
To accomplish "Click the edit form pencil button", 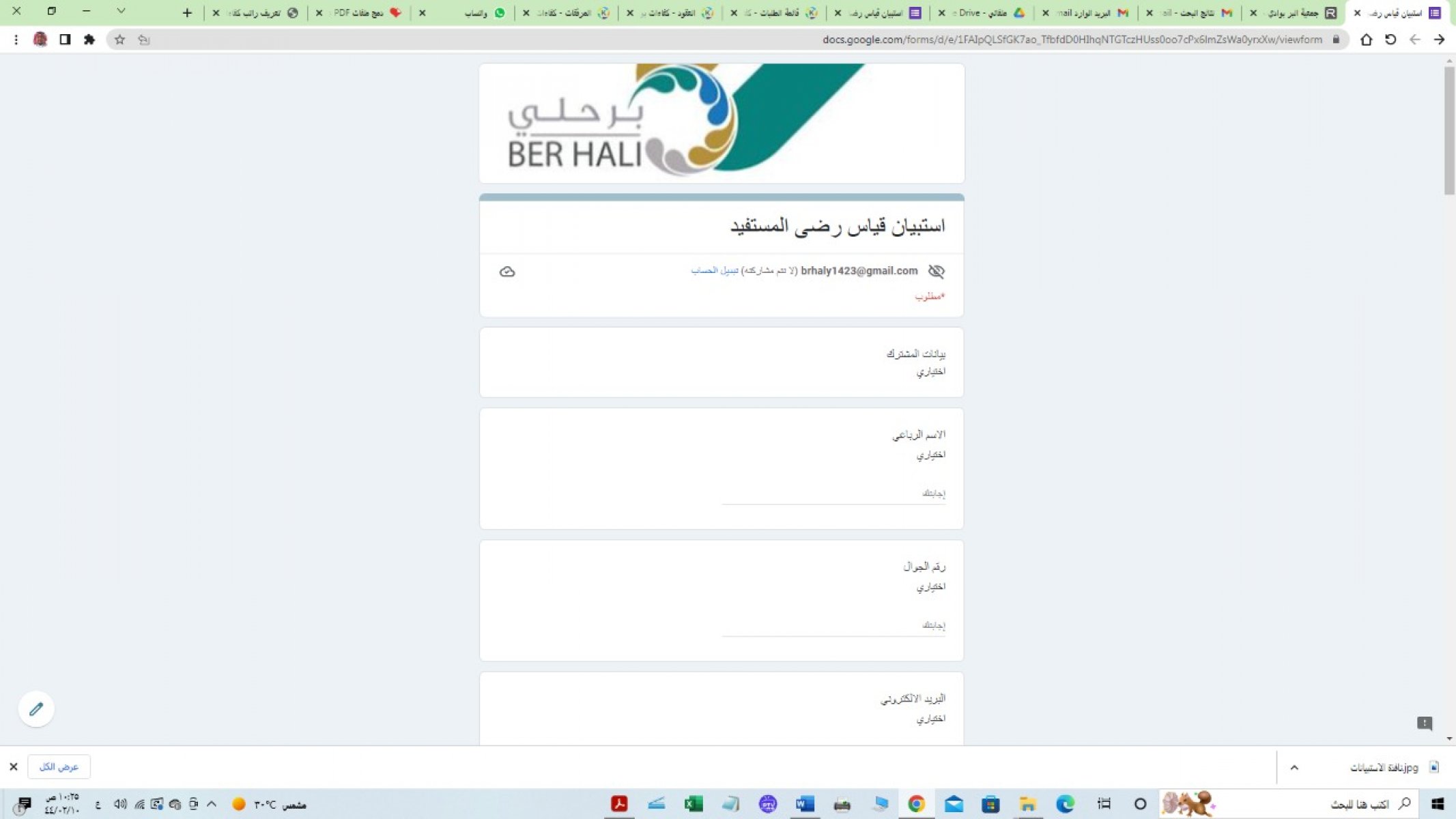I will point(36,709).
